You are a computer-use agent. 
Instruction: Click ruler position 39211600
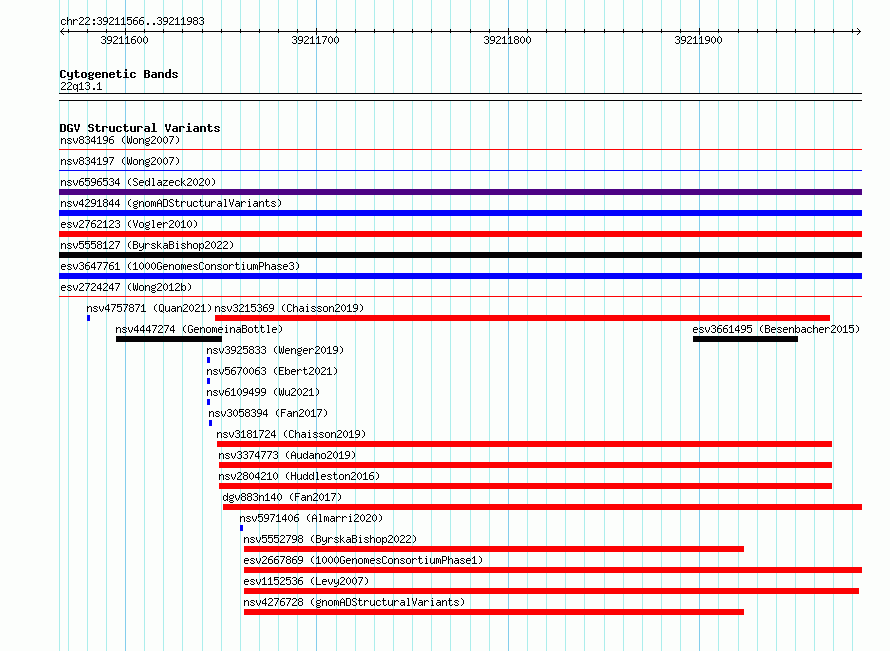coord(124,40)
